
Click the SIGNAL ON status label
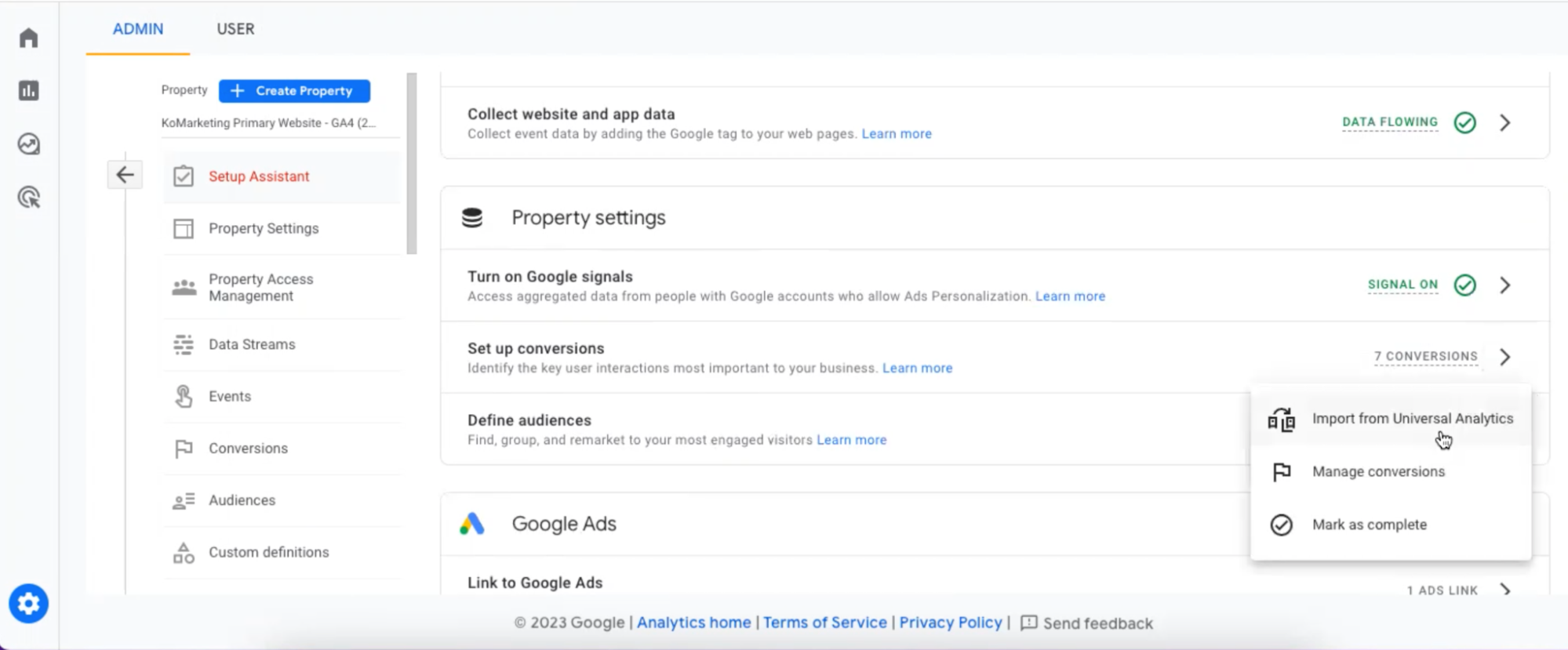[x=1402, y=285]
